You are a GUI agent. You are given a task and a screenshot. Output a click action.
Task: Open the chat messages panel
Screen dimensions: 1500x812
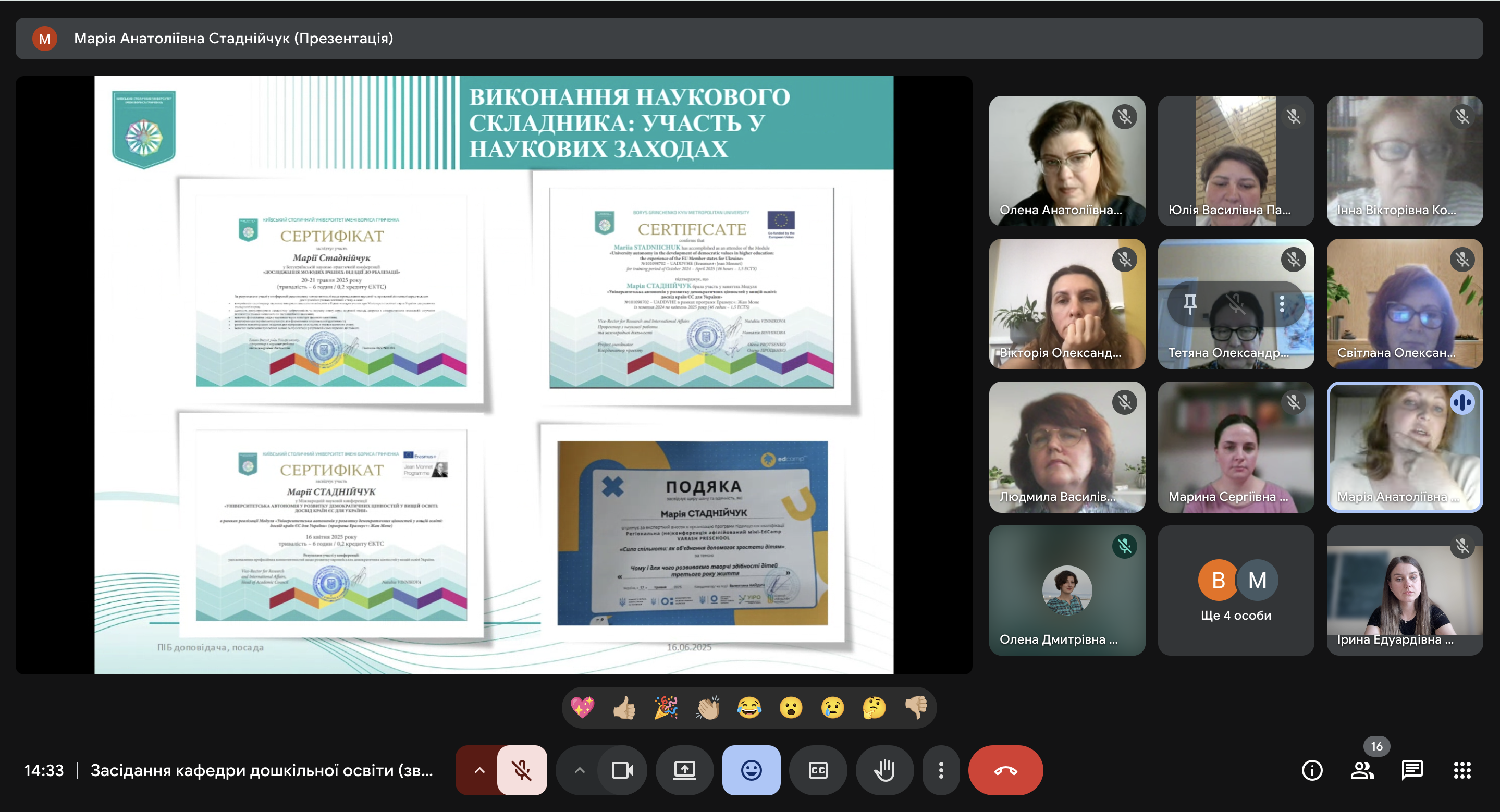(1412, 770)
